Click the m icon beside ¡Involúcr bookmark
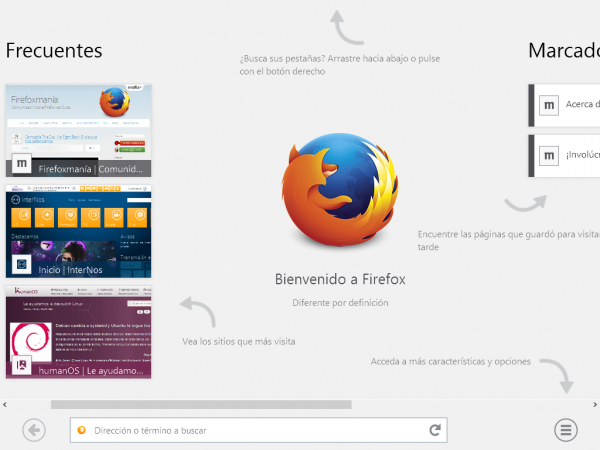Viewport: 600px width, 450px height. (x=549, y=155)
